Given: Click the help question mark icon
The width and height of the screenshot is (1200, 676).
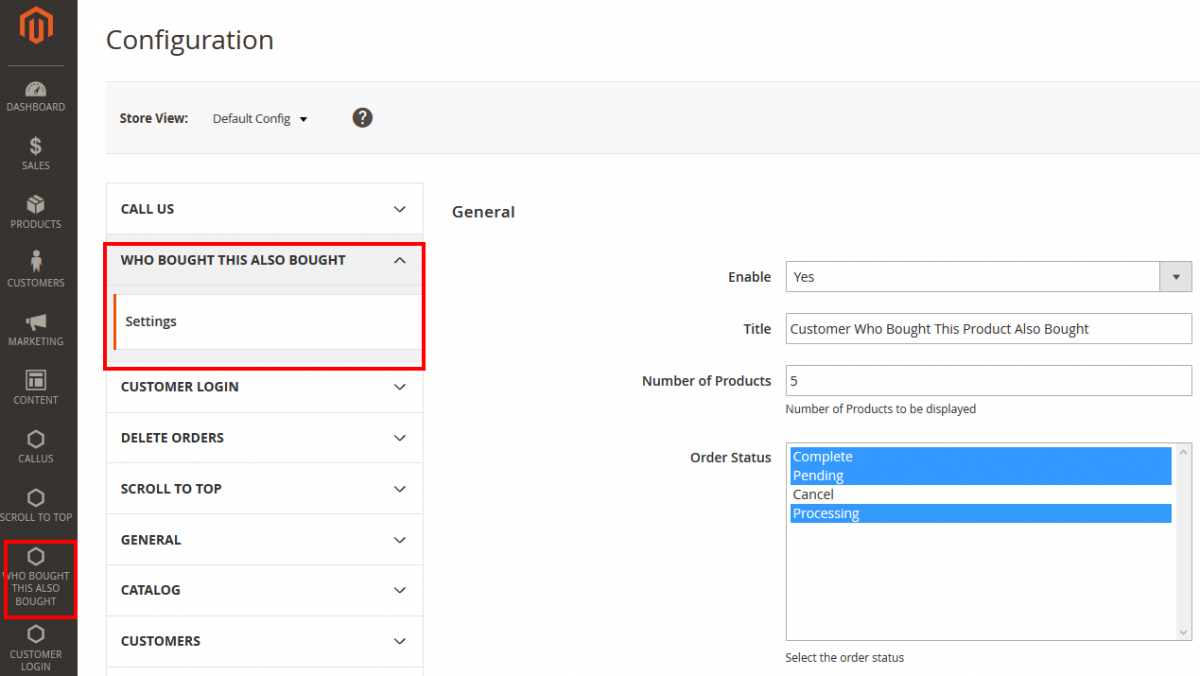Looking at the screenshot, I should point(362,117).
